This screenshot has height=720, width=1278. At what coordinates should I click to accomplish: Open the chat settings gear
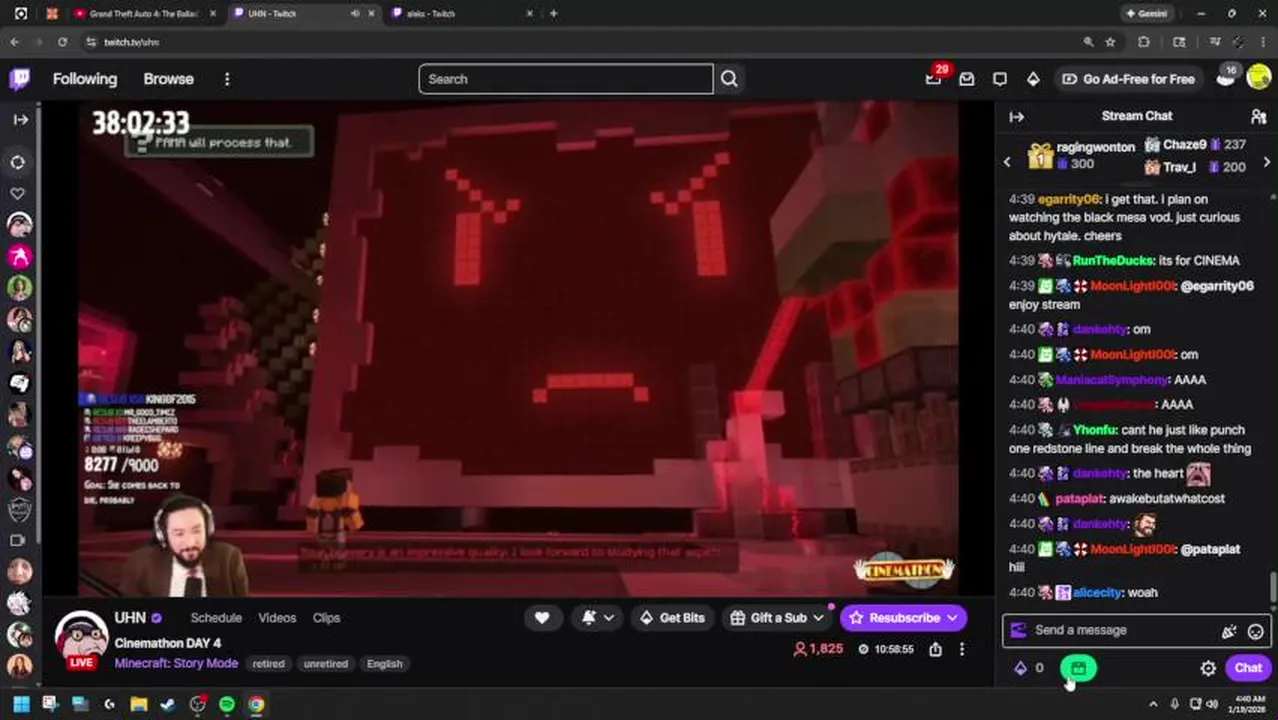(1208, 668)
